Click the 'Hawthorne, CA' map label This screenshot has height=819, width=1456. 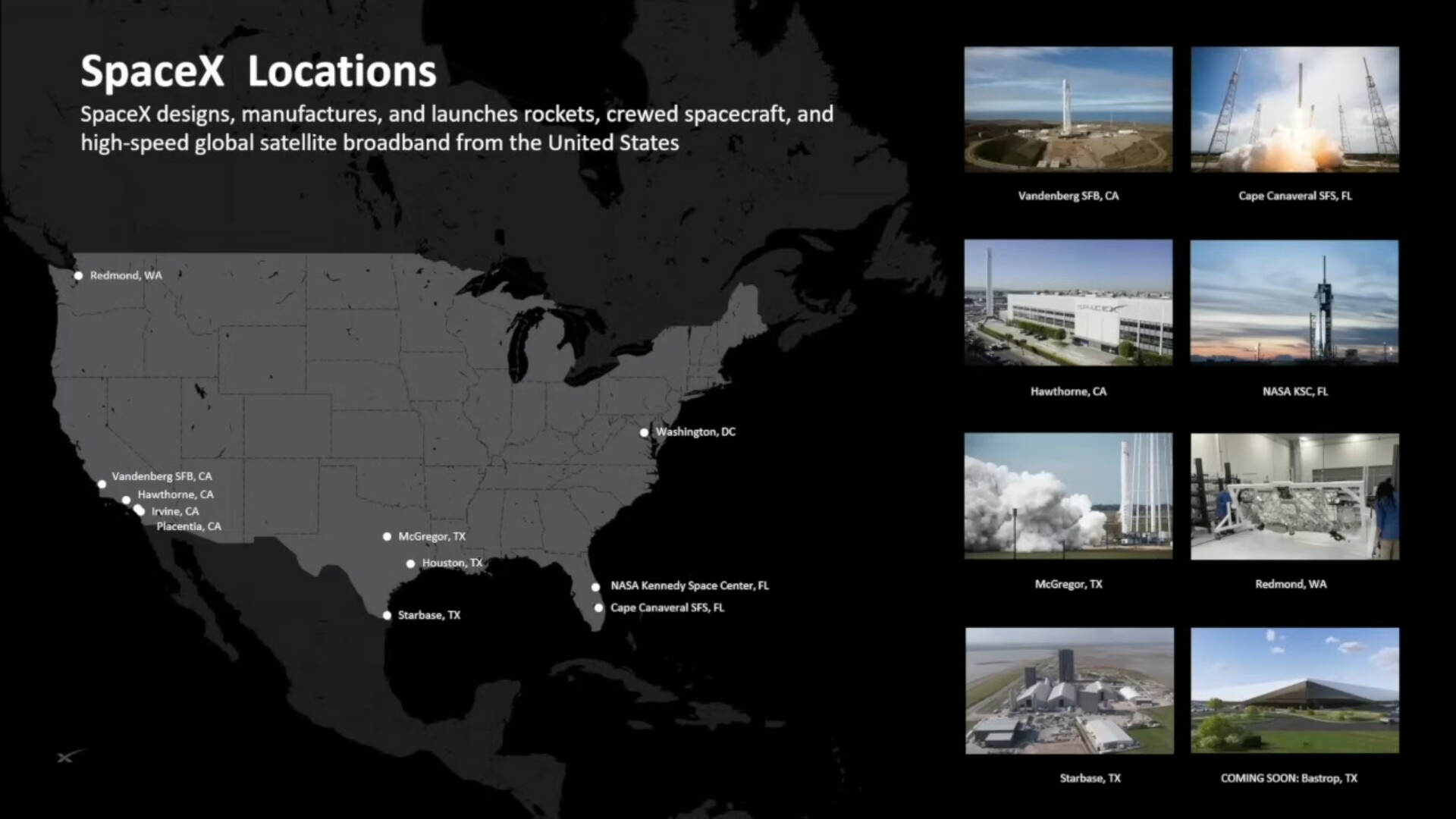(175, 494)
